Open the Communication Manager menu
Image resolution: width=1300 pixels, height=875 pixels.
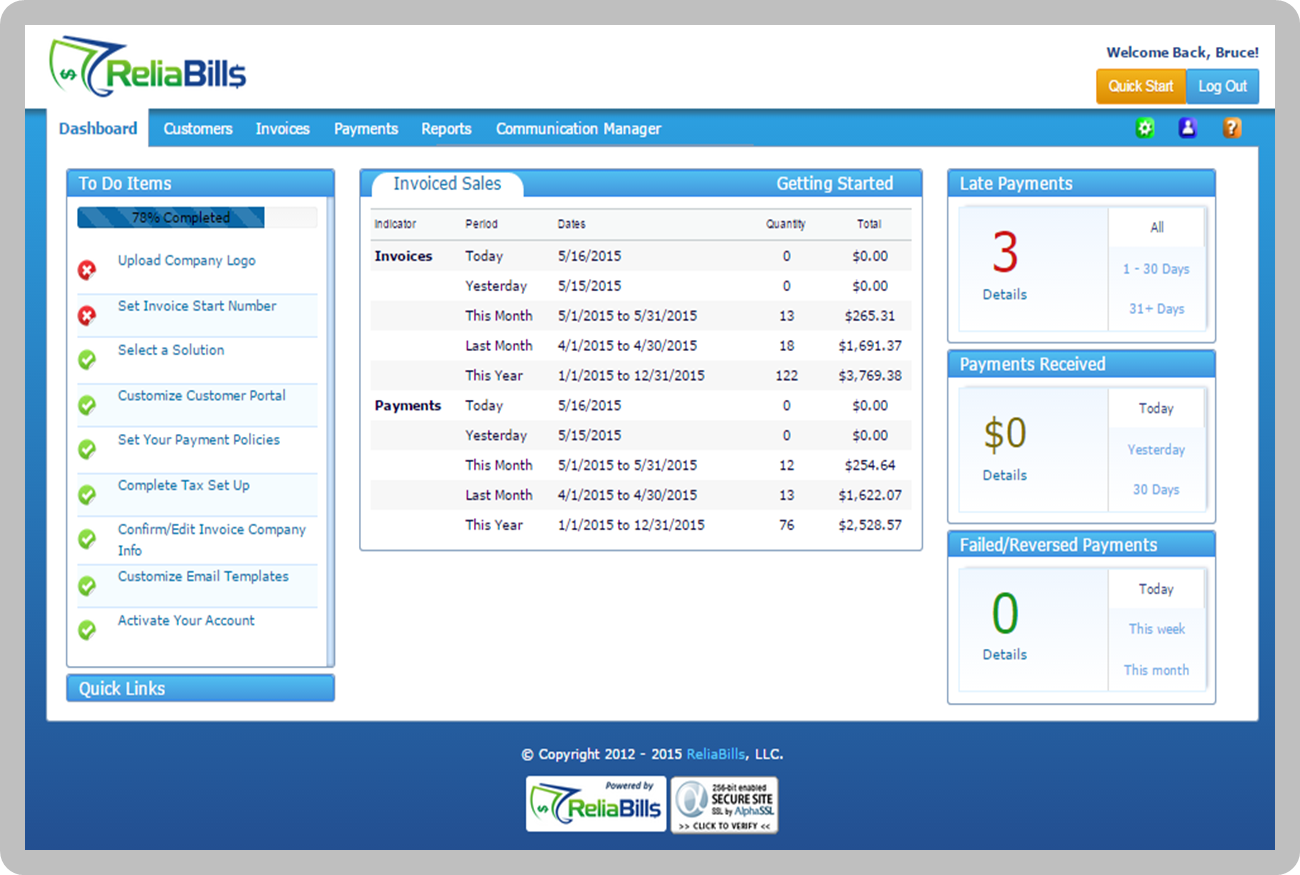point(578,128)
